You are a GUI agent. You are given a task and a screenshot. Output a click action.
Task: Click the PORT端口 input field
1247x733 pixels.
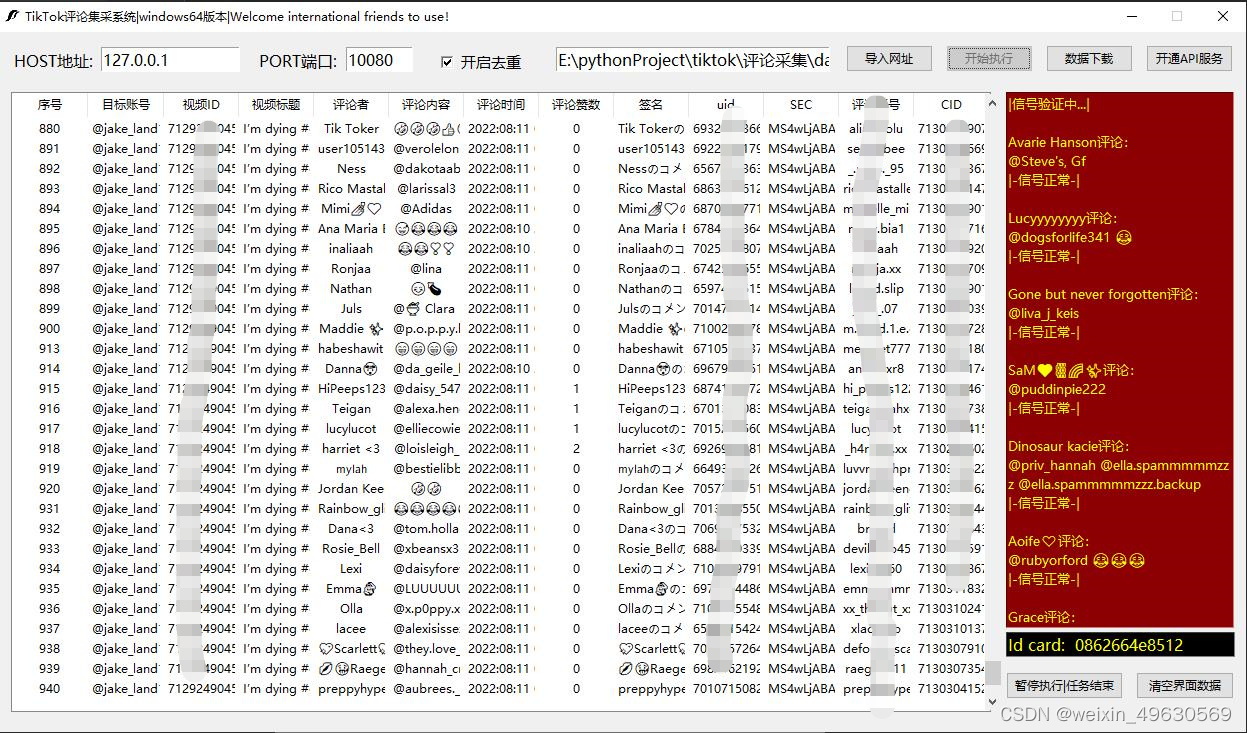click(379, 60)
